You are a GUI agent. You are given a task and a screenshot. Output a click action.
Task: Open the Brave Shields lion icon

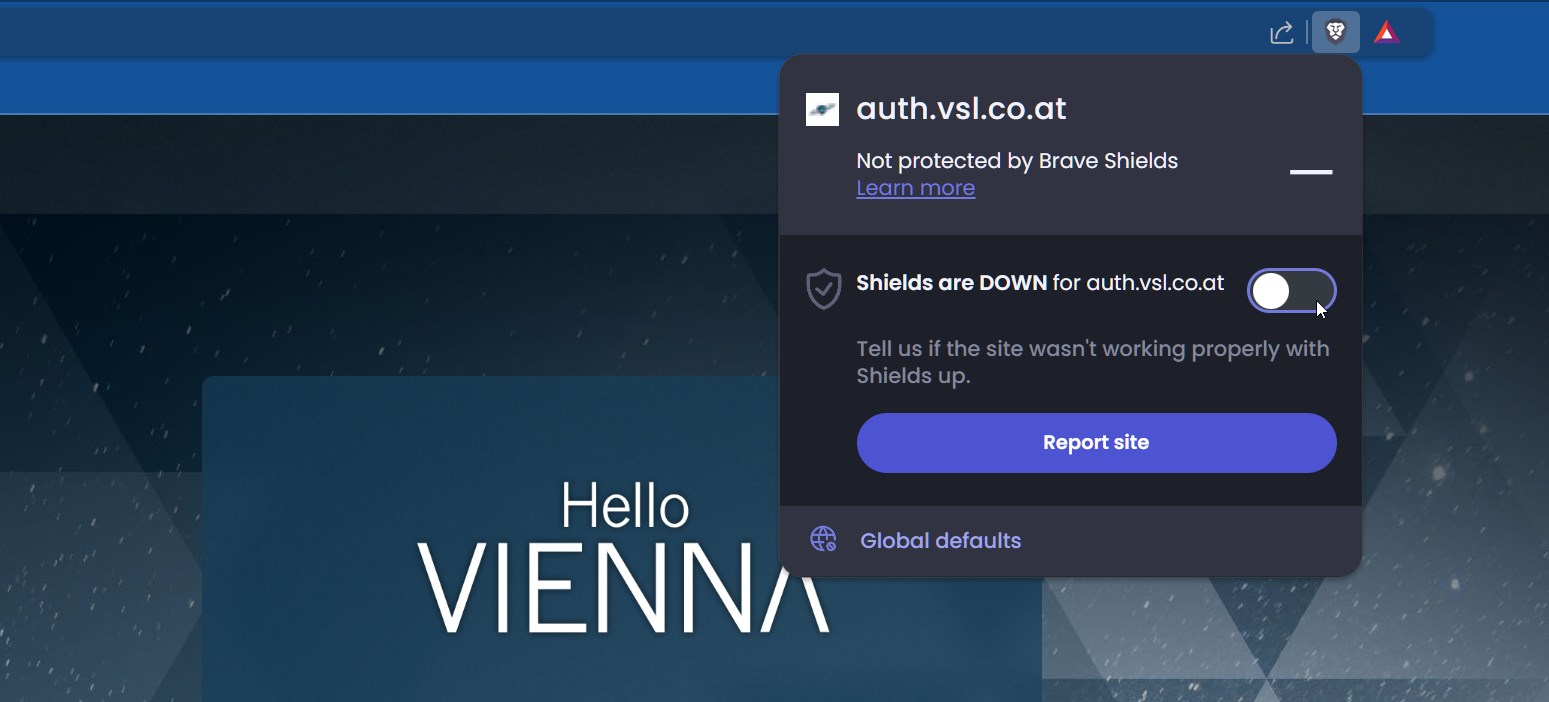[1335, 32]
